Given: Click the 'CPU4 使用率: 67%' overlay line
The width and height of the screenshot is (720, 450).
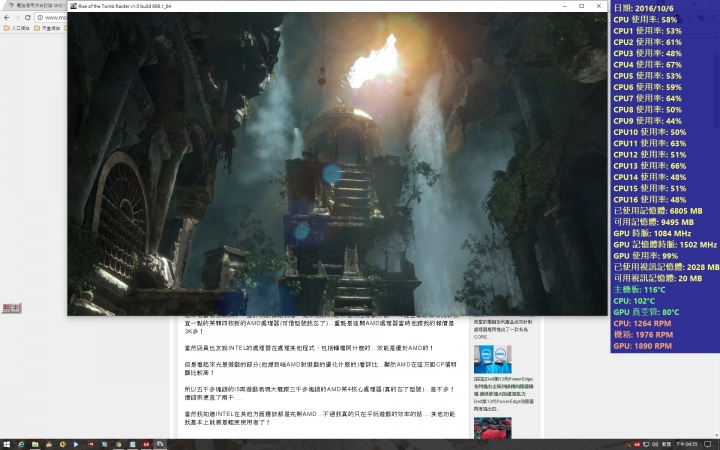Looking at the screenshot, I should coord(647,65).
